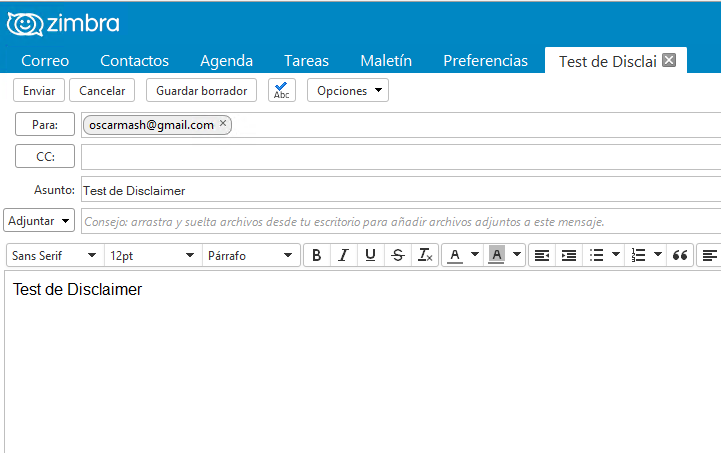
Task: Insert a numbered list
Action: (638, 255)
